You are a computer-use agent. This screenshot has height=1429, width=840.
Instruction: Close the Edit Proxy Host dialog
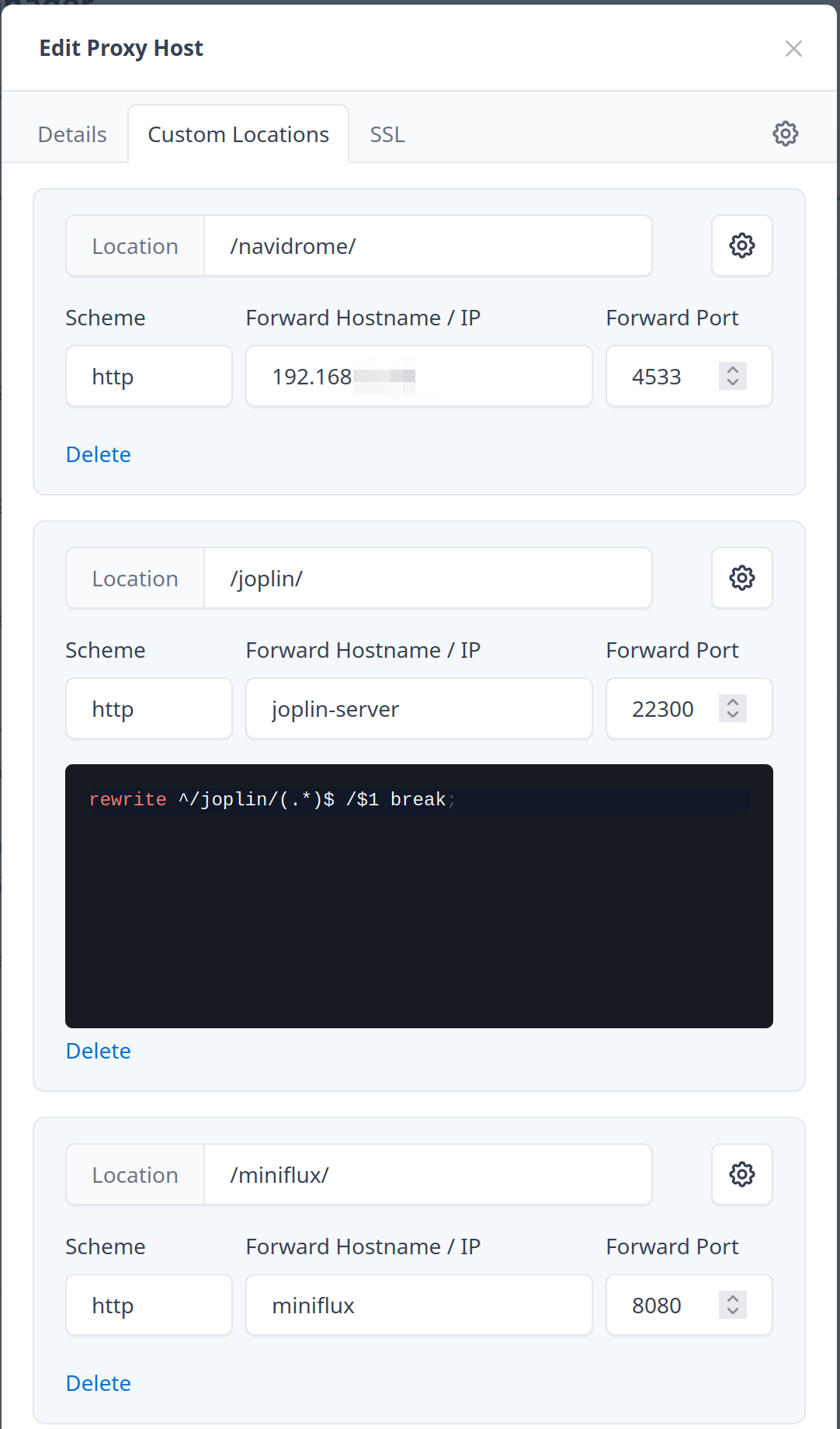793,49
